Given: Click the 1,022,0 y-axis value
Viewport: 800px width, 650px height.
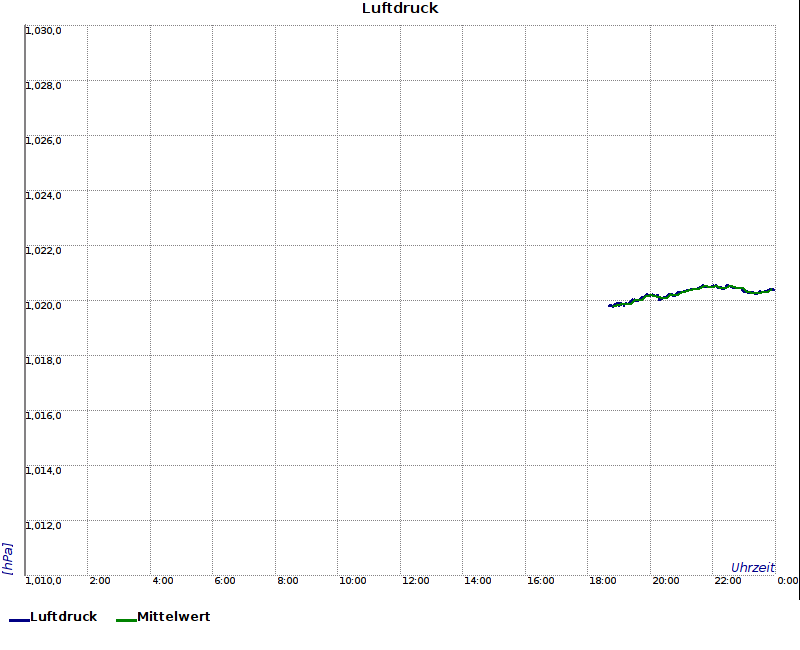Looking at the screenshot, I should coord(43,251).
